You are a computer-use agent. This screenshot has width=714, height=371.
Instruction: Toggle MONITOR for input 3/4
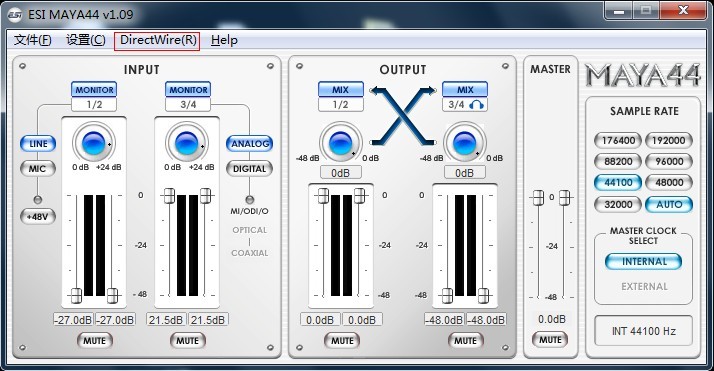tap(188, 90)
